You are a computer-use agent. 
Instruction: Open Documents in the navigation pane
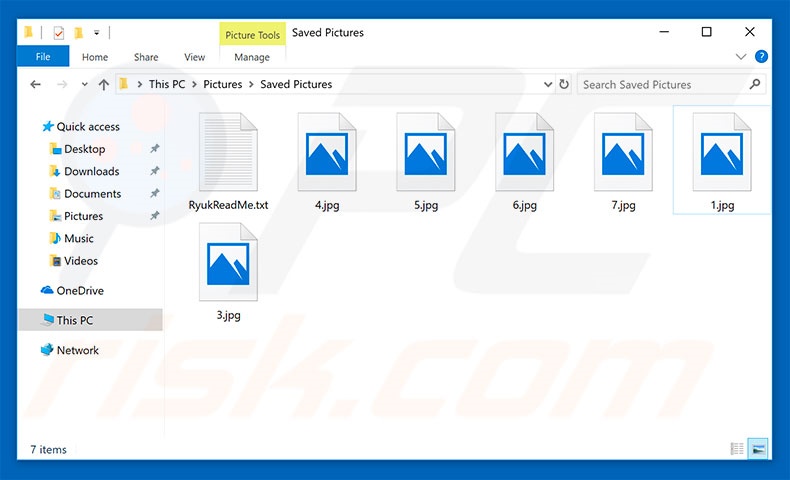pos(93,193)
